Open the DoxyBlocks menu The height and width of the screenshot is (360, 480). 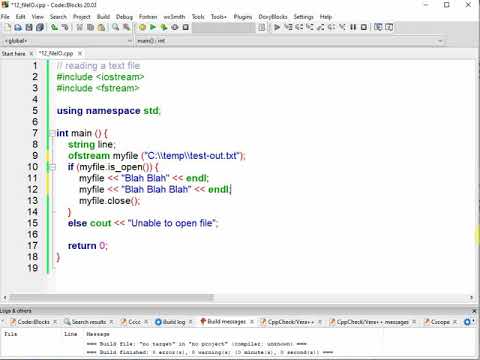tap(273, 17)
